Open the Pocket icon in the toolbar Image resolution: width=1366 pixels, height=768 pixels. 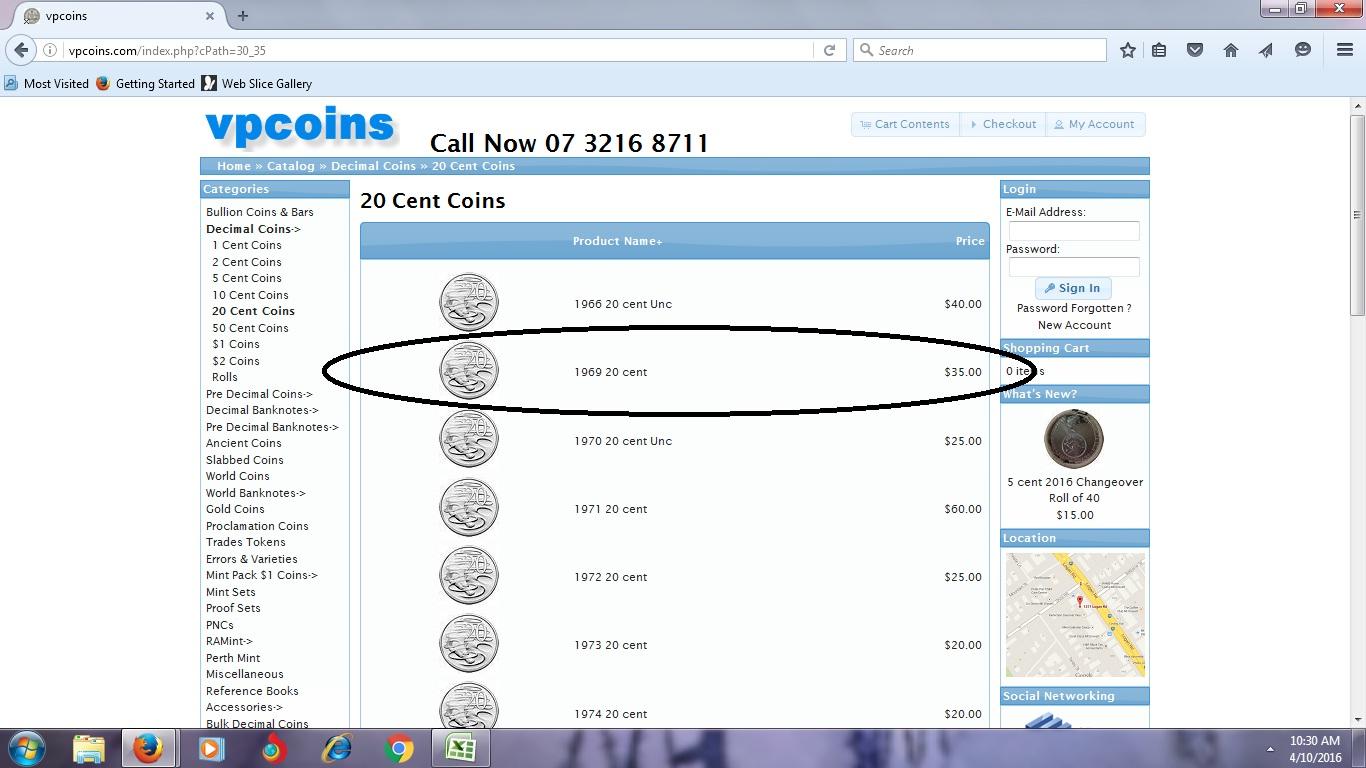1195,50
